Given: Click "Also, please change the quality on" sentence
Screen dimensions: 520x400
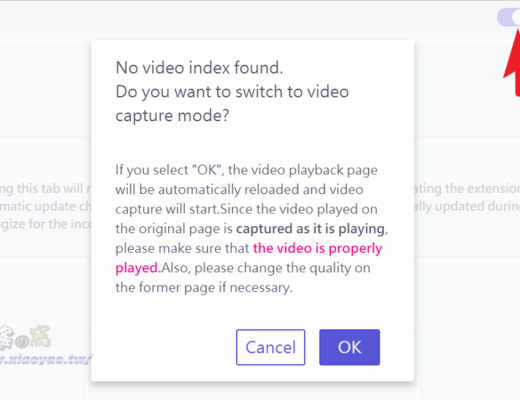Looking at the screenshot, I should [x=266, y=268].
